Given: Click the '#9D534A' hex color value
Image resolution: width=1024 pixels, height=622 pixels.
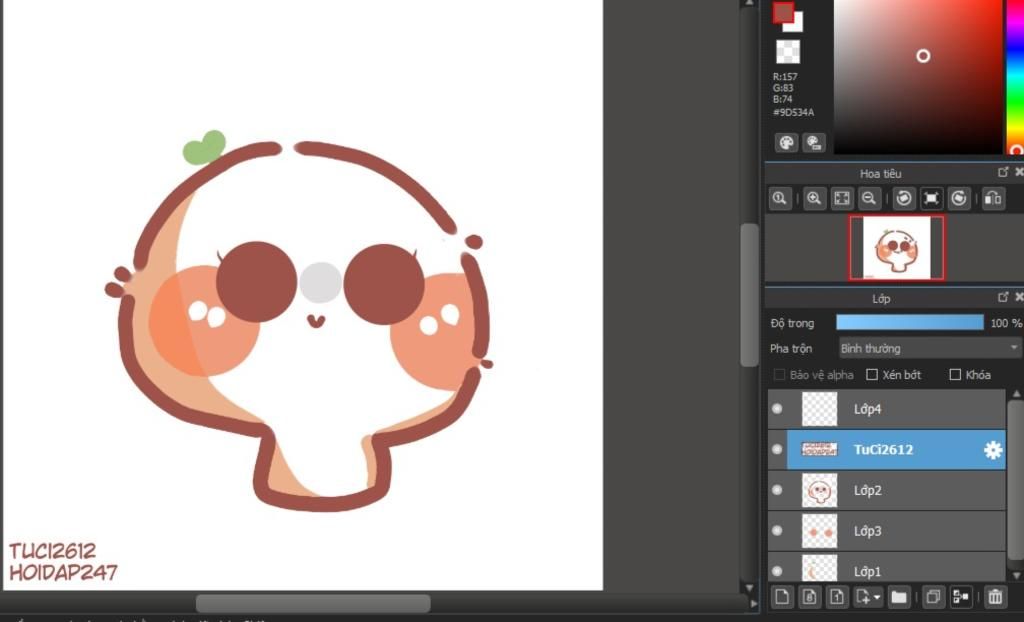Looking at the screenshot, I should (793, 112).
